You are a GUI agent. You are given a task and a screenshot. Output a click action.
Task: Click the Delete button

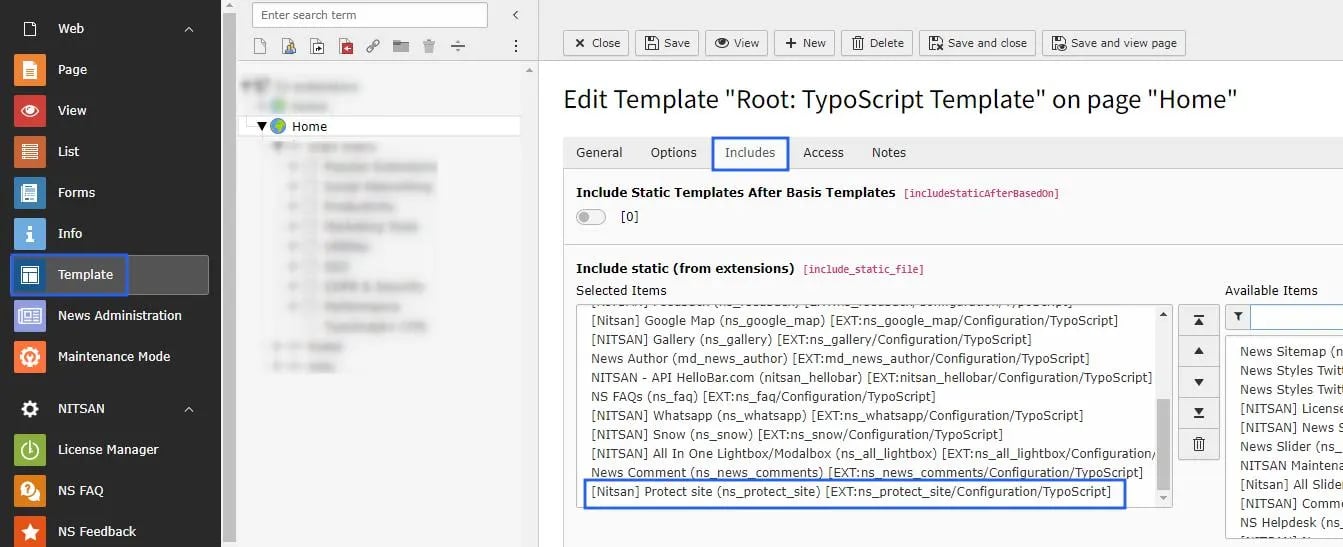(x=877, y=43)
